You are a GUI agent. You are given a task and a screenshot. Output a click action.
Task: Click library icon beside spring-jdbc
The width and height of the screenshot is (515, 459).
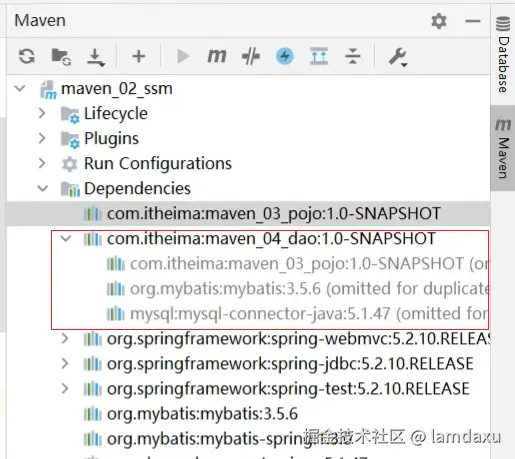[x=93, y=364]
